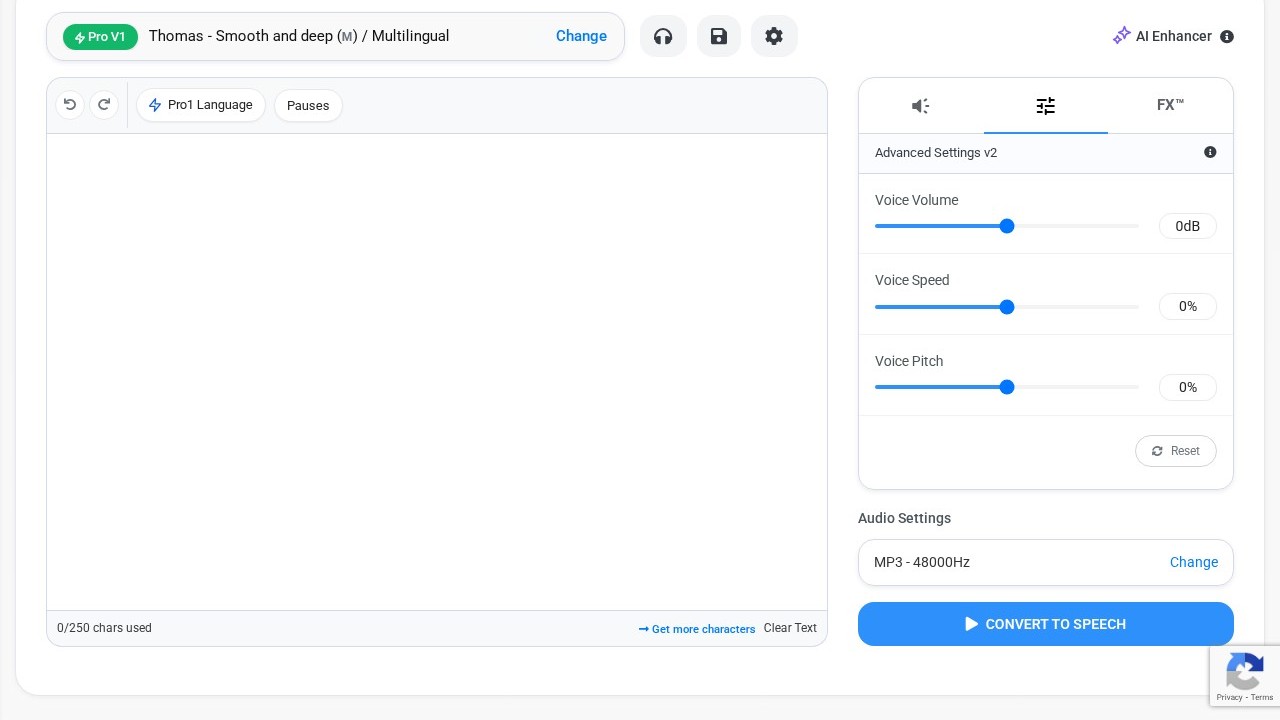Switch to the speaker volume tab

pos(921,106)
